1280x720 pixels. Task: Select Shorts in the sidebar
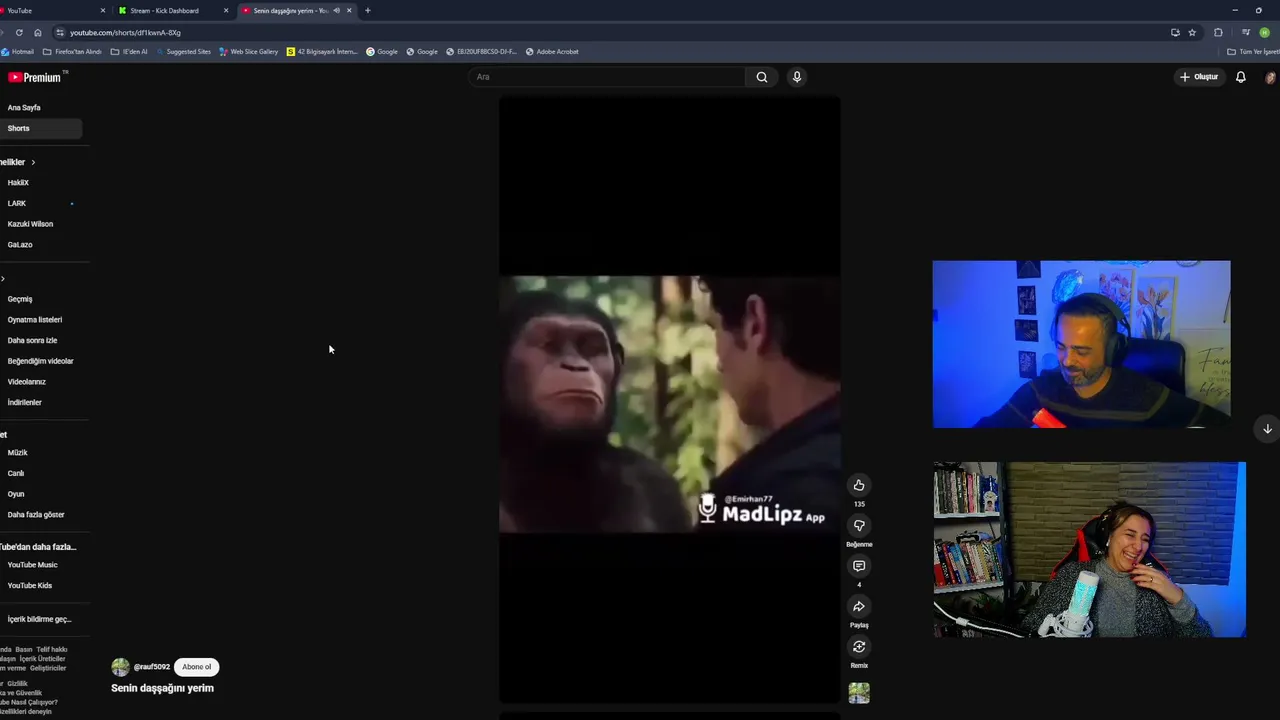coord(41,128)
